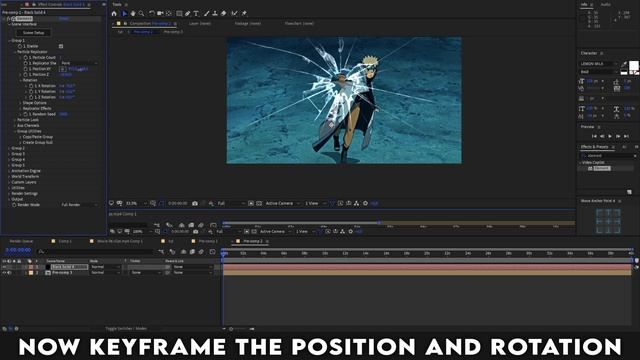Toggle stopwatch for 1. Y Rotation
Image resolution: width=640 pixels, height=360 pixels.
click(31, 92)
